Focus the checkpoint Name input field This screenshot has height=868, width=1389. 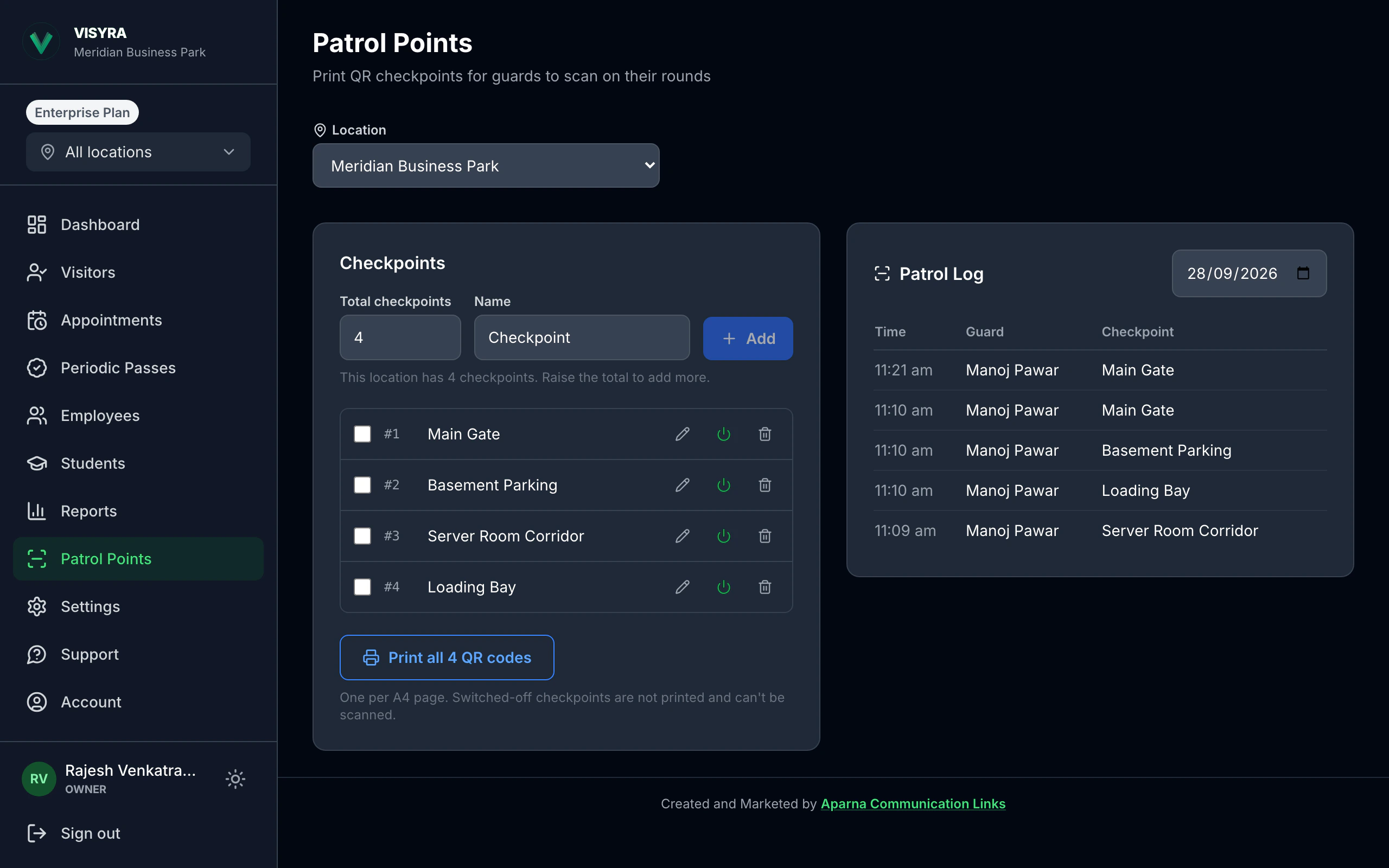pyautogui.click(x=582, y=337)
